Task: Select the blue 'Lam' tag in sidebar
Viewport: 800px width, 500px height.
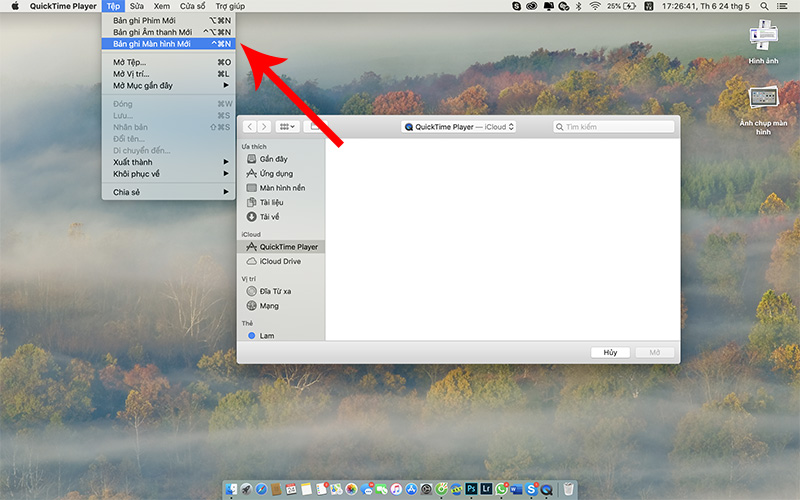Action: coord(266,336)
